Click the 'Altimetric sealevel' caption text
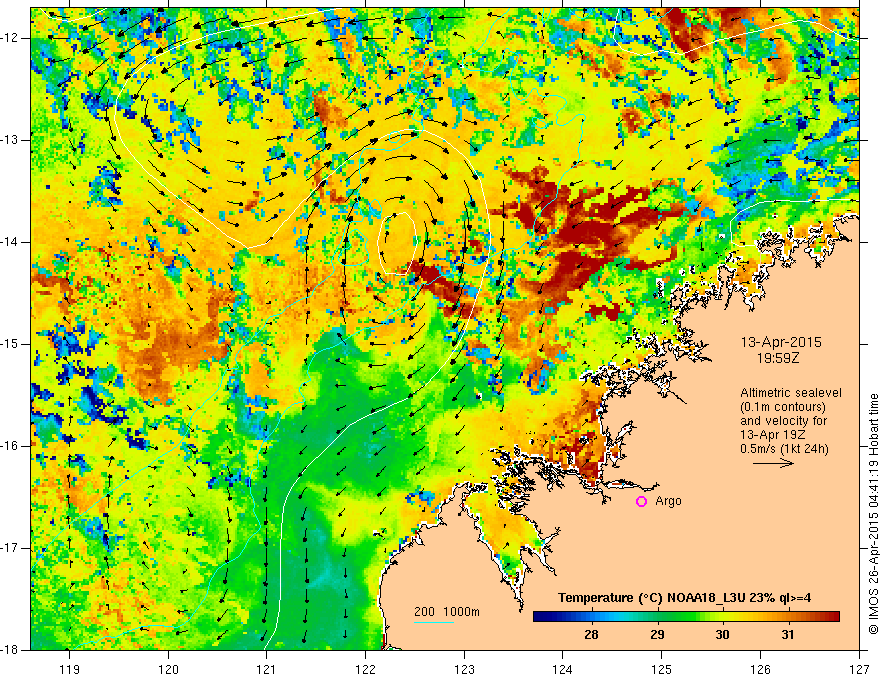The image size is (880, 680). [791, 393]
